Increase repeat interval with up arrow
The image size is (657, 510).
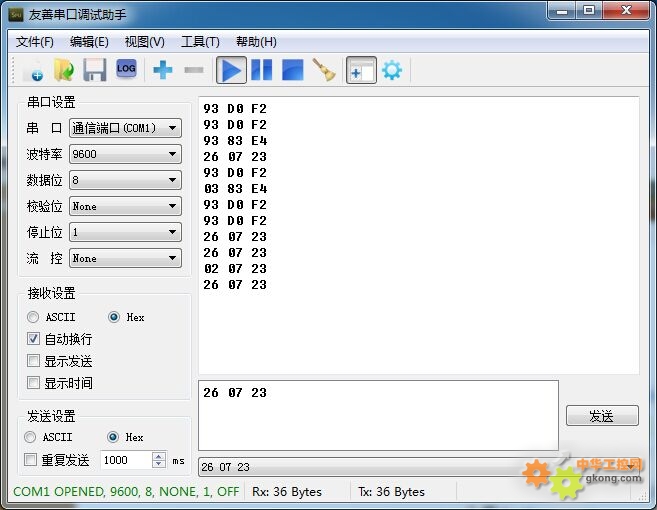click(158, 456)
